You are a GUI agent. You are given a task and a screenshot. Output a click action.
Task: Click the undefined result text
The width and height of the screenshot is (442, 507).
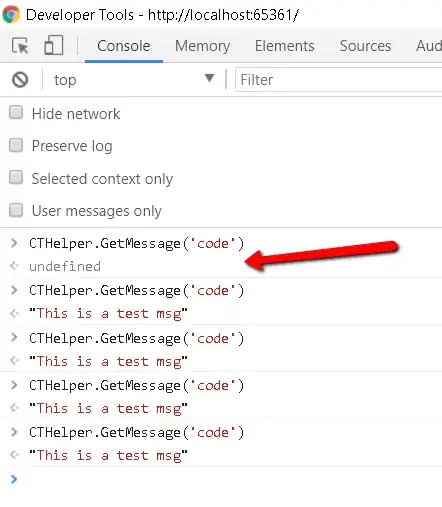click(x=65, y=266)
